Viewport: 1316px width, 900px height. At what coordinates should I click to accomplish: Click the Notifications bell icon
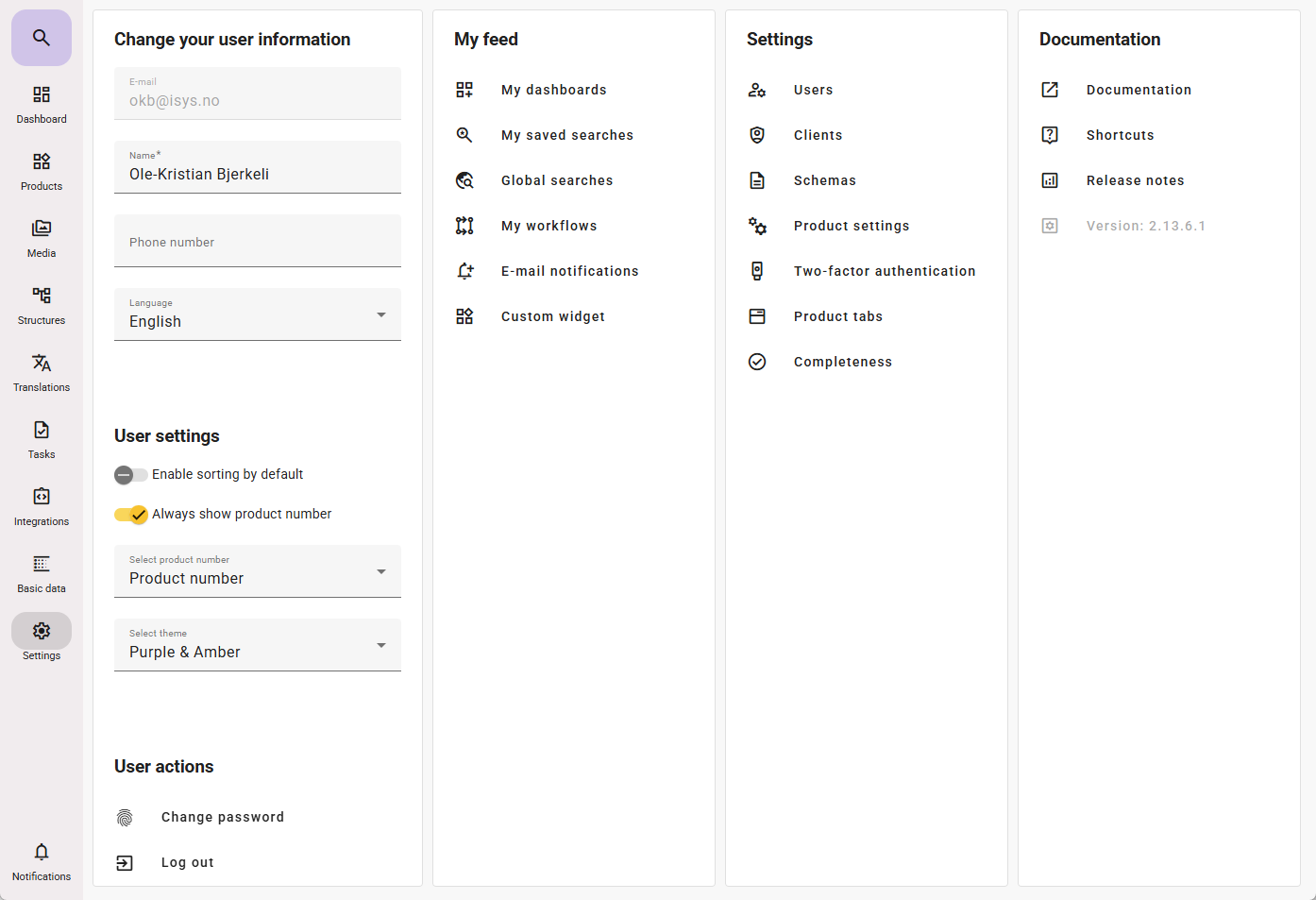pyautogui.click(x=42, y=852)
